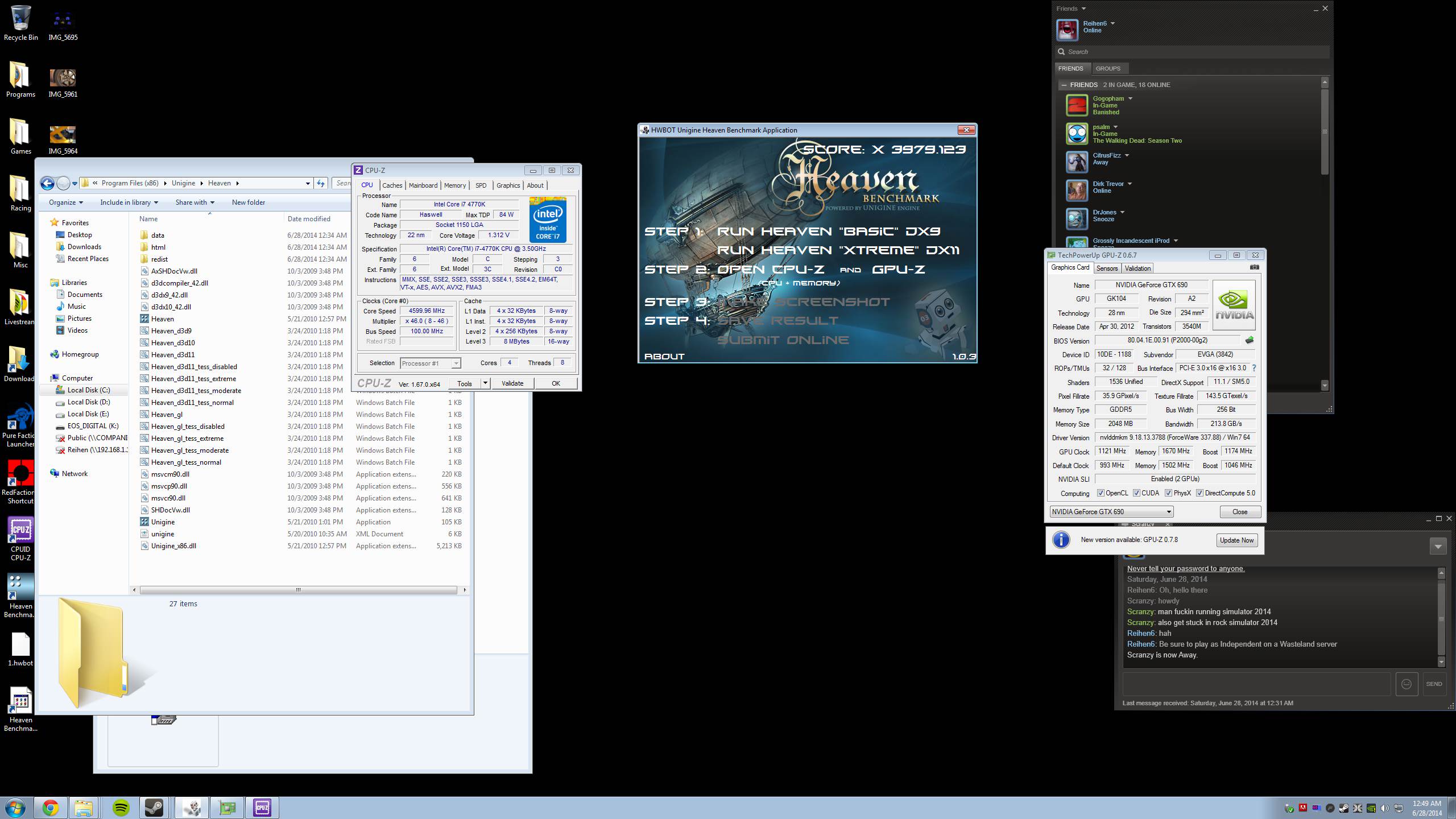This screenshot has height=819, width=1456.
Task: Switch to CPU-Z Memory tab
Action: 455,185
